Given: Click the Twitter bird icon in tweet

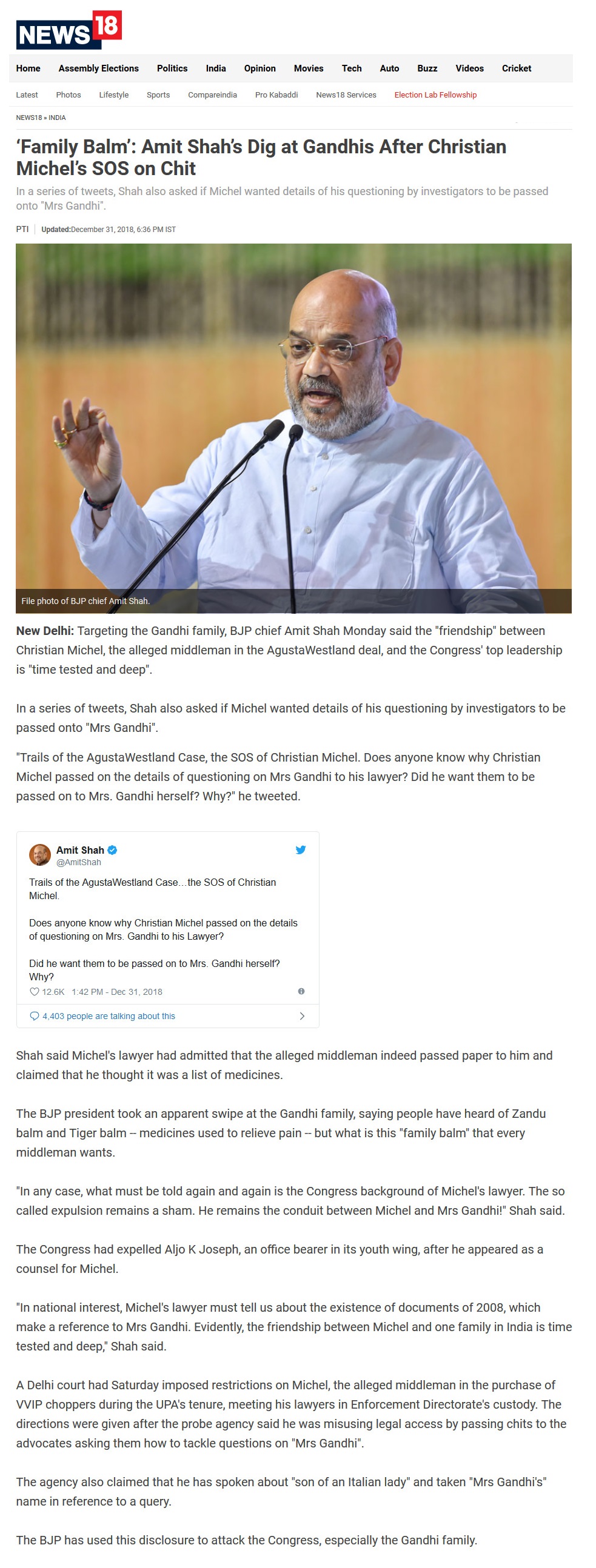Looking at the screenshot, I should click(301, 850).
